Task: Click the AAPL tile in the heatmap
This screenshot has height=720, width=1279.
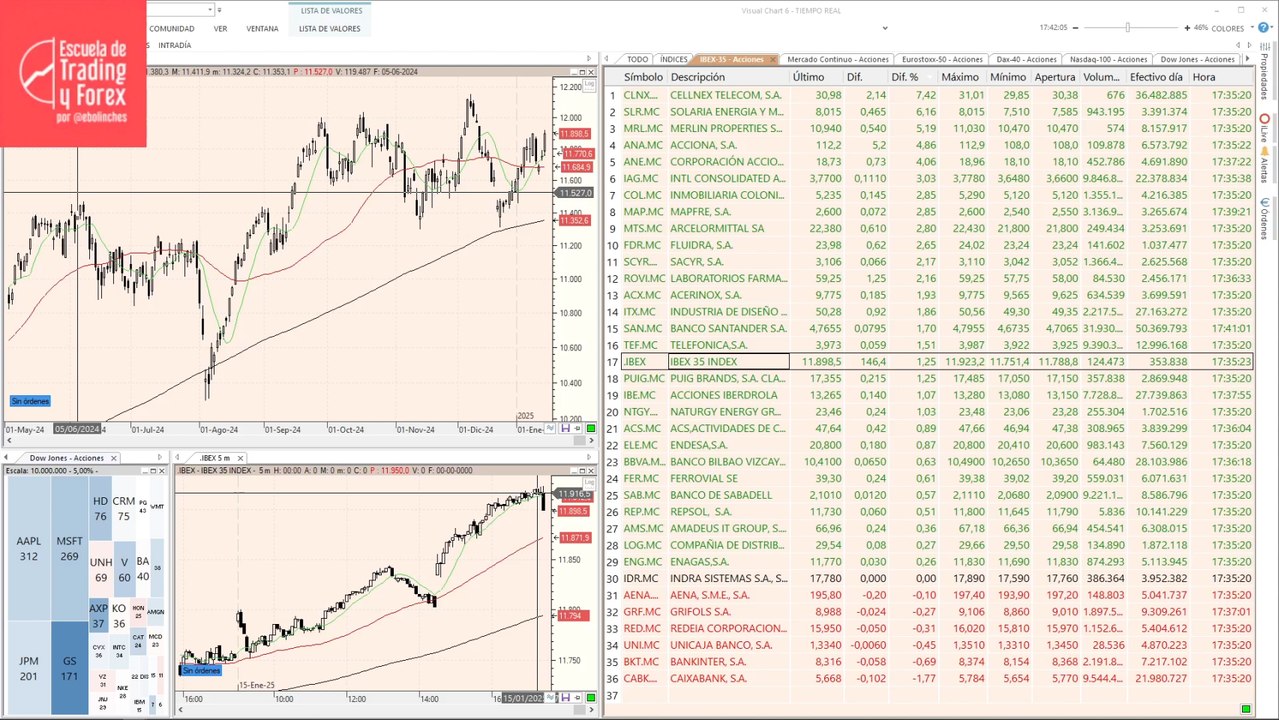Action: [28, 549]
